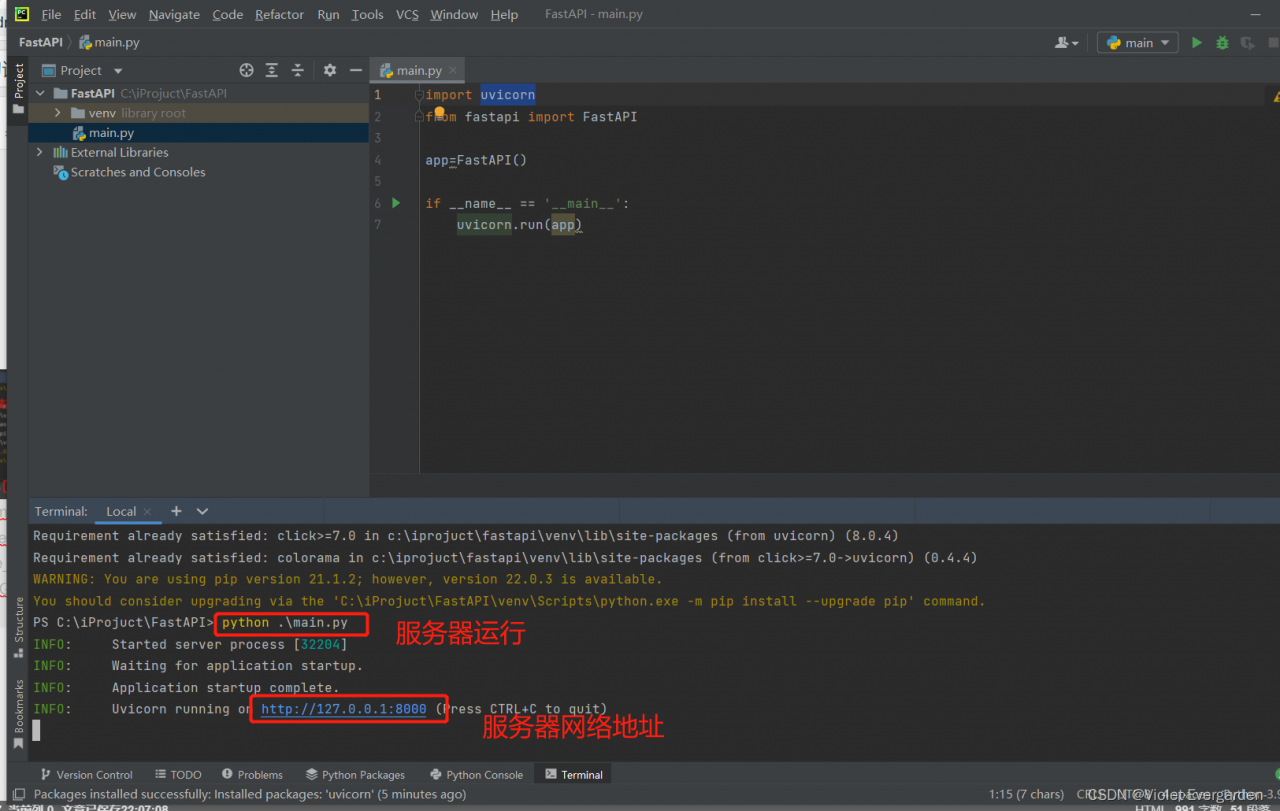This screenshot has width=1280, height=811.
Task: Click the warning triangle inspection indicator in editor
Action: [x=1276, y=95]
